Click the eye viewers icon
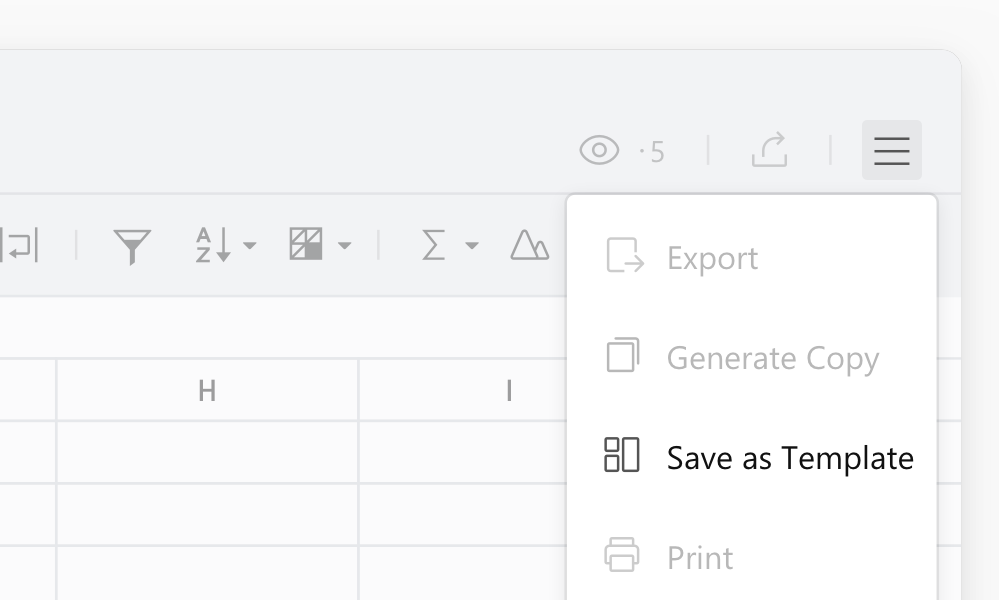 click(599, 150)
